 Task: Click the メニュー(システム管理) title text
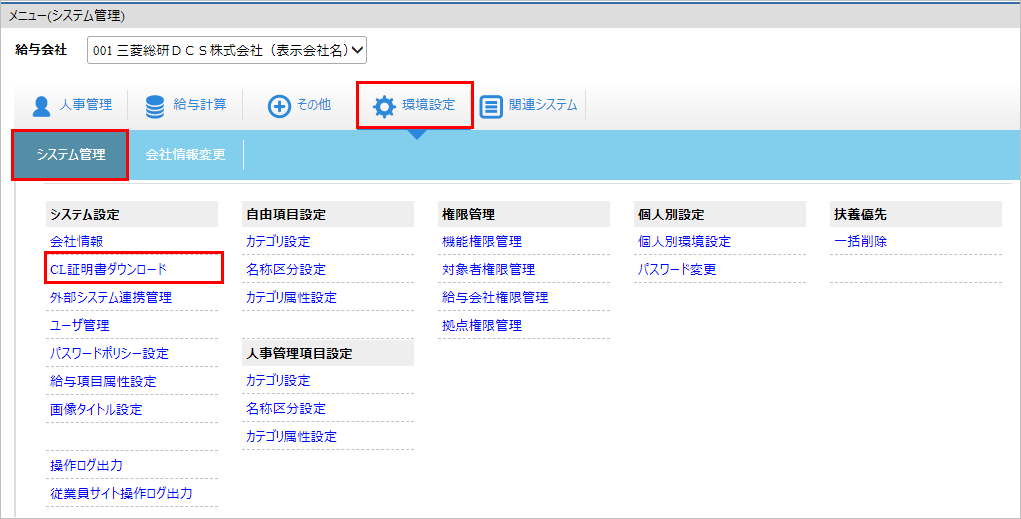pos(66,16)
